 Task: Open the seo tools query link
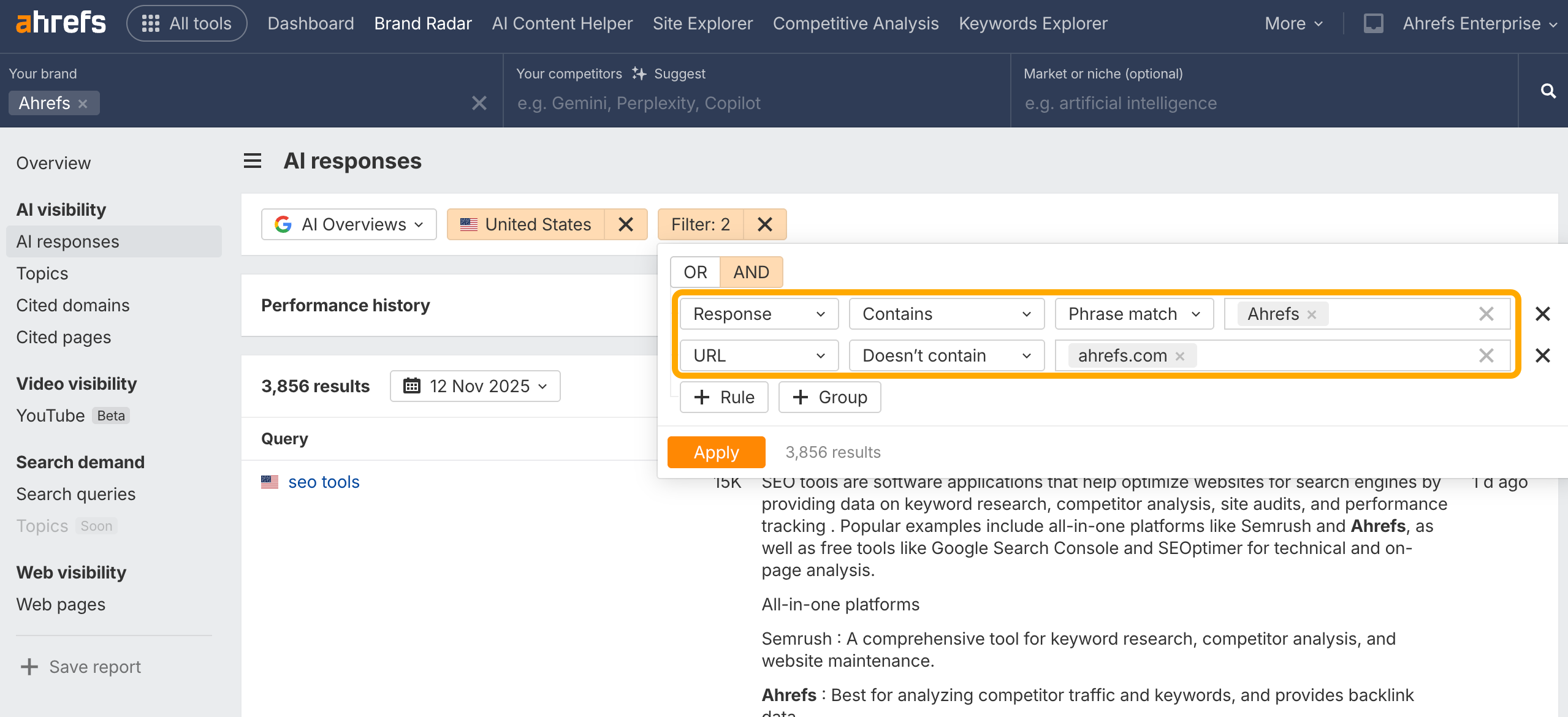tap(324, 482)
